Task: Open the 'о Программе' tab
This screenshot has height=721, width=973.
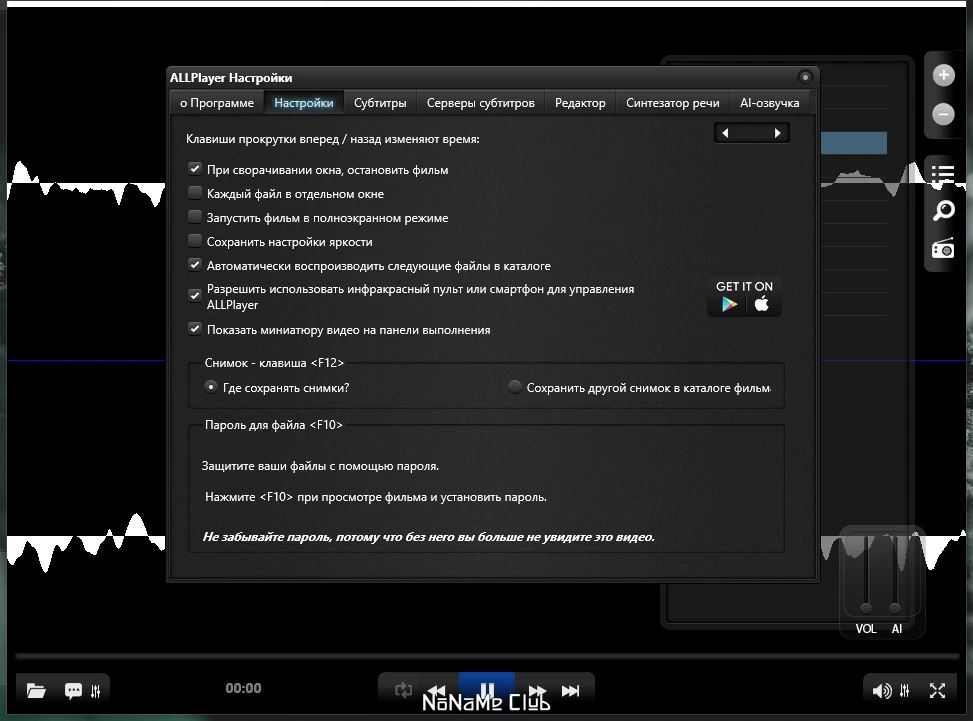Action: [217, 103]
